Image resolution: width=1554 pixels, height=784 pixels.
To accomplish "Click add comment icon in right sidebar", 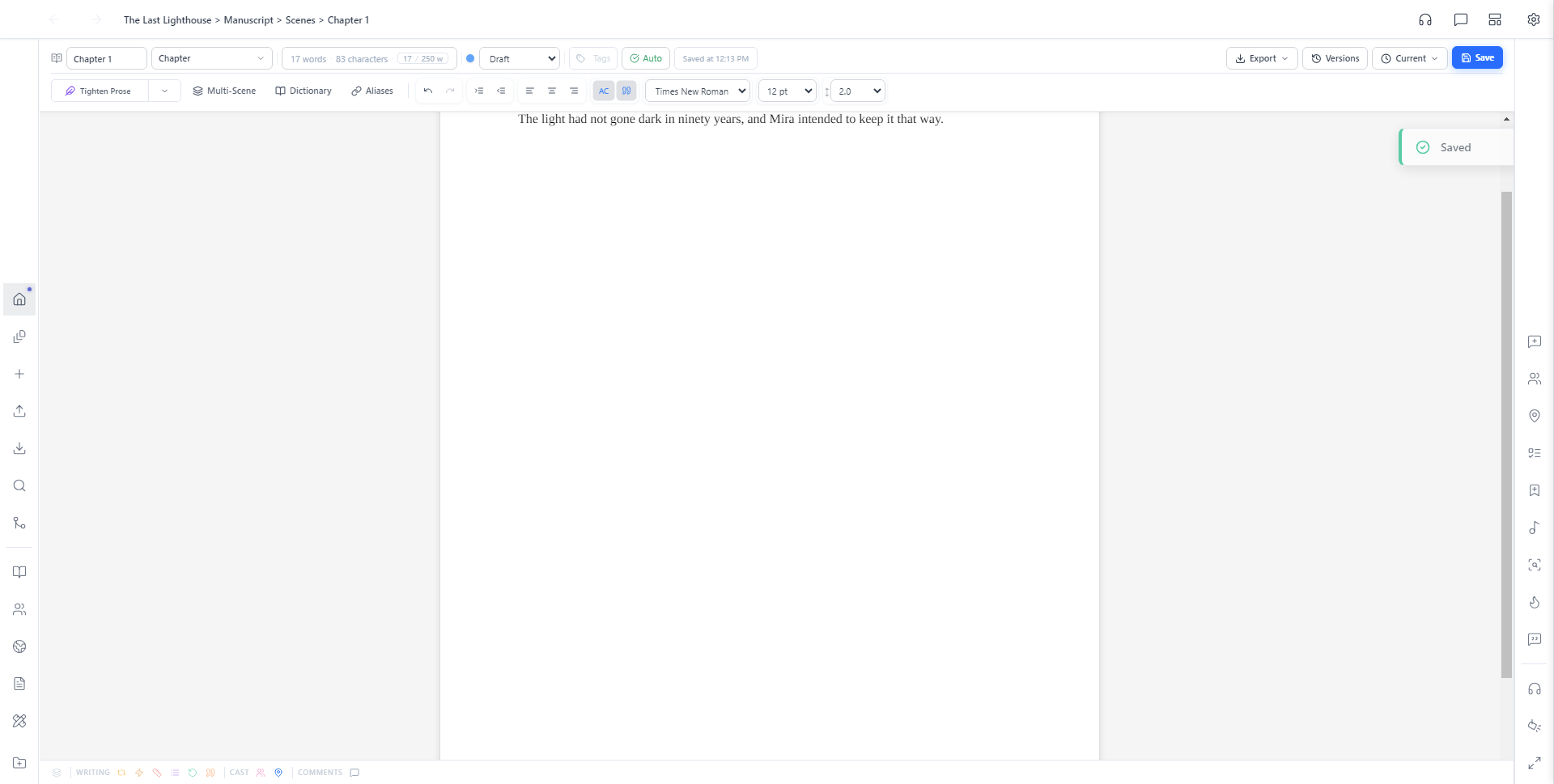I will coord(1535,341).
